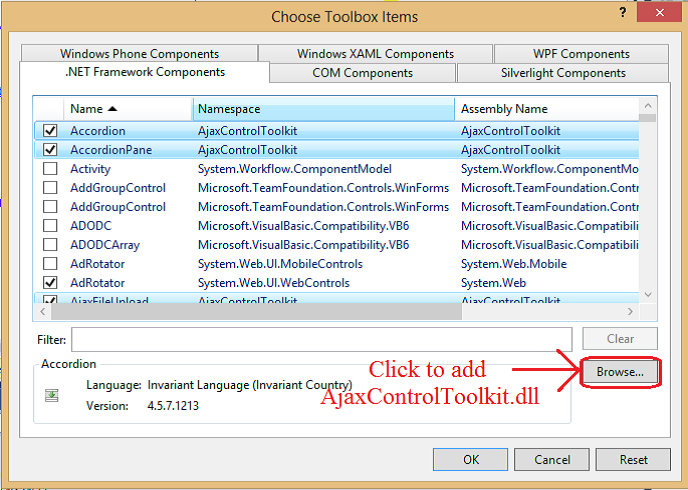The width and height of the screenshot is (688, 490).
Task: Click the horizontal scroll-left arrow
Action: [x=43, y=311]
